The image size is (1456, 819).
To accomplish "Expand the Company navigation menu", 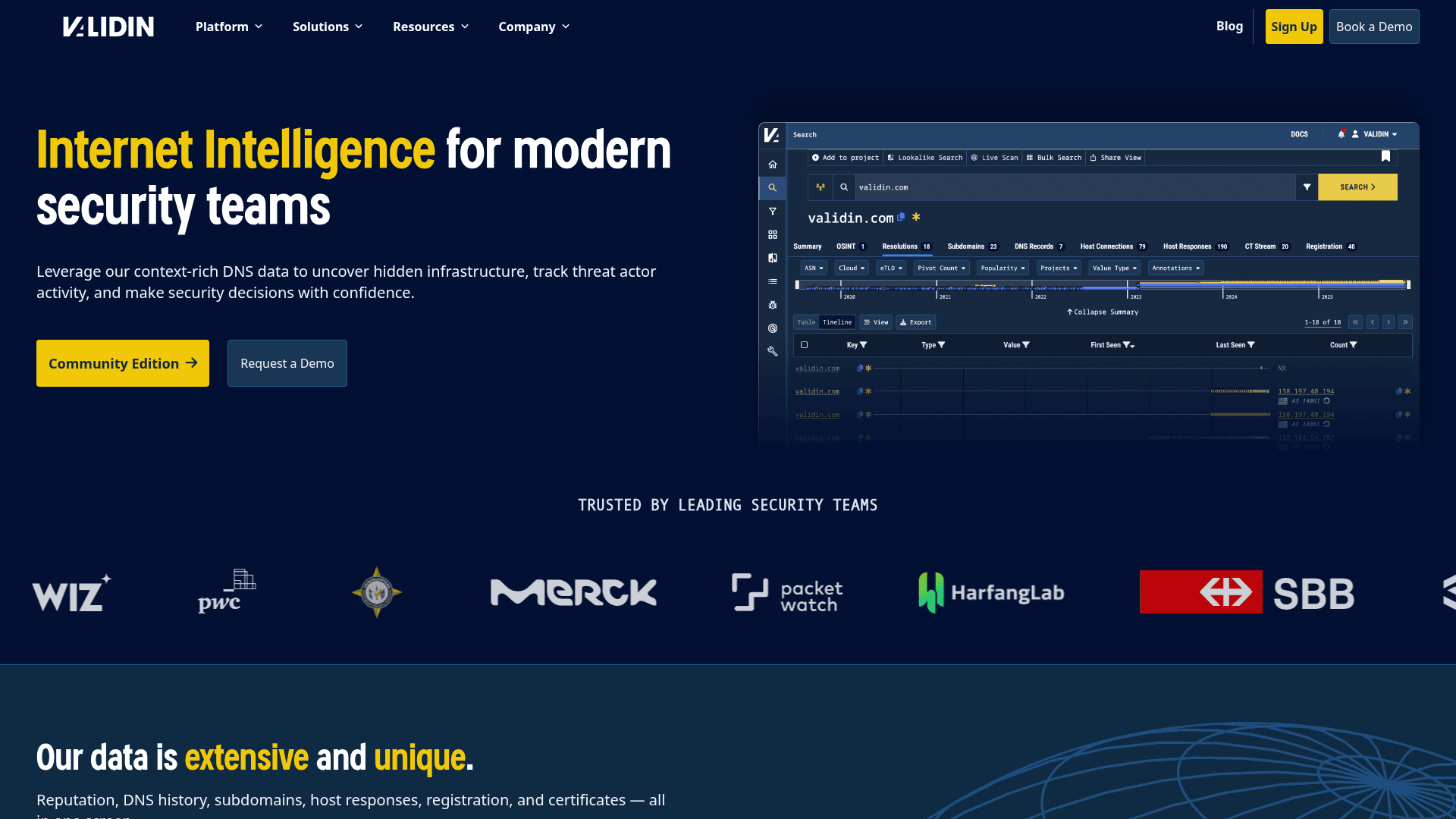I will pos(534,27).
